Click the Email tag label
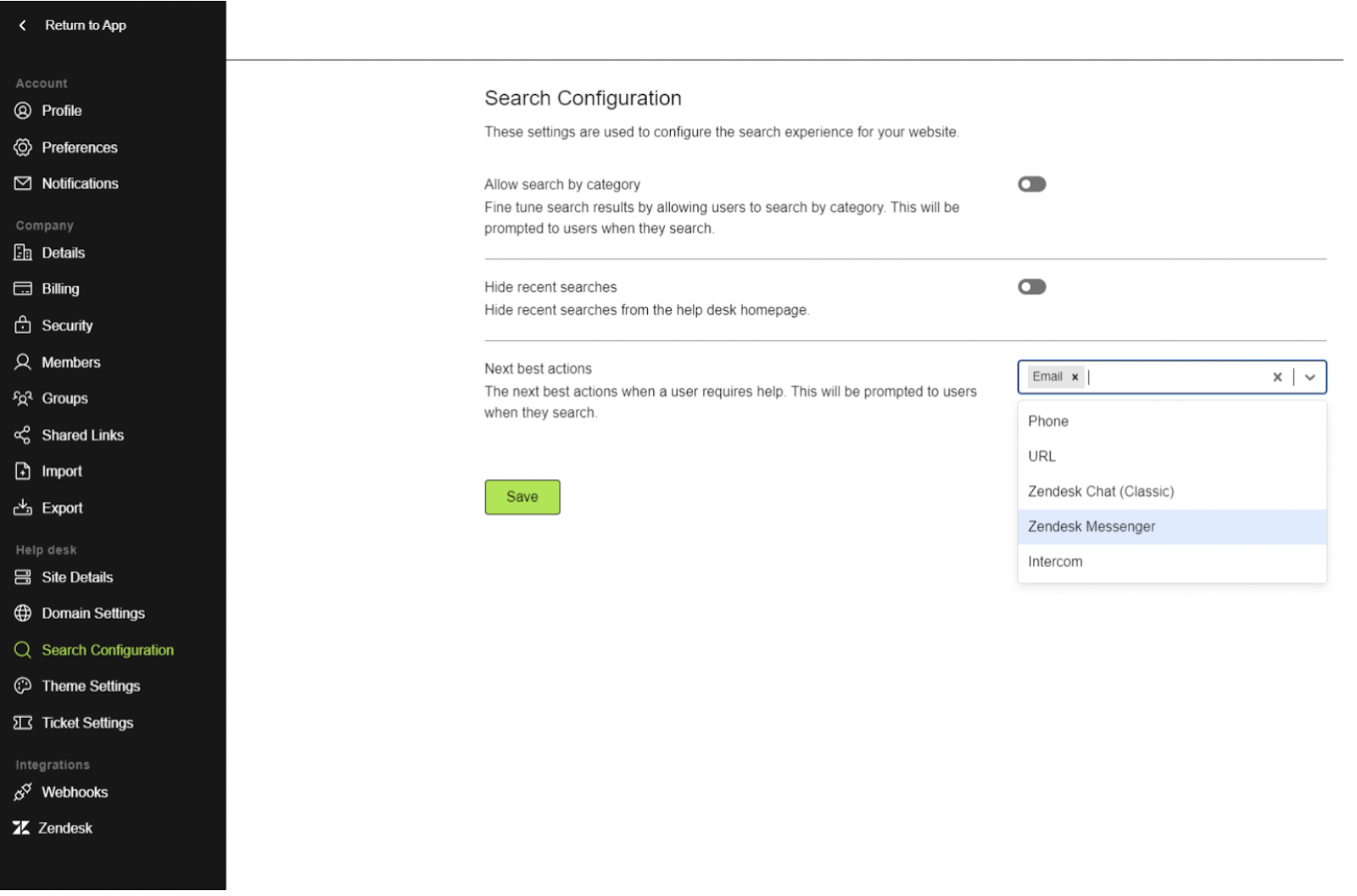 [x=1049, y=378]
